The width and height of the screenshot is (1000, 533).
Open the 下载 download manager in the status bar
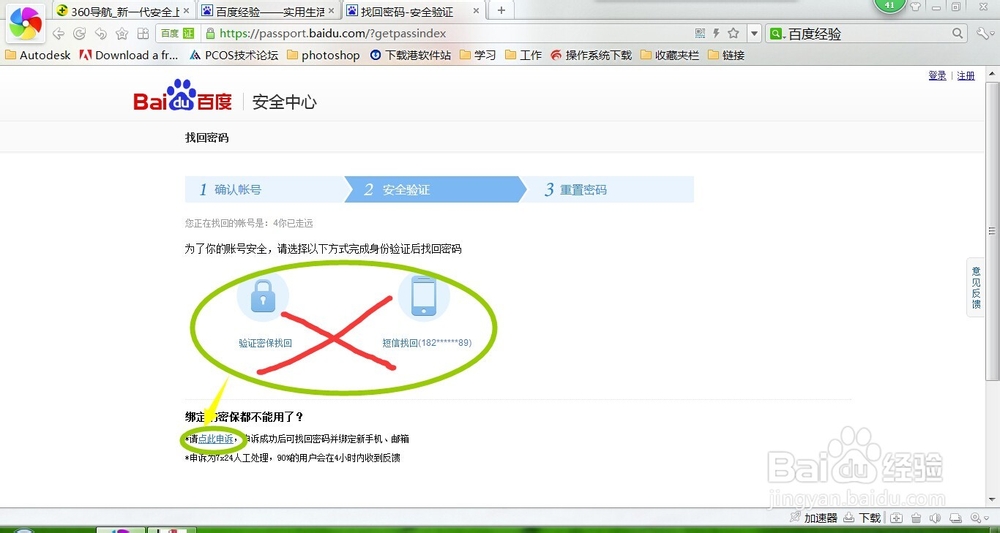(862, 518)
